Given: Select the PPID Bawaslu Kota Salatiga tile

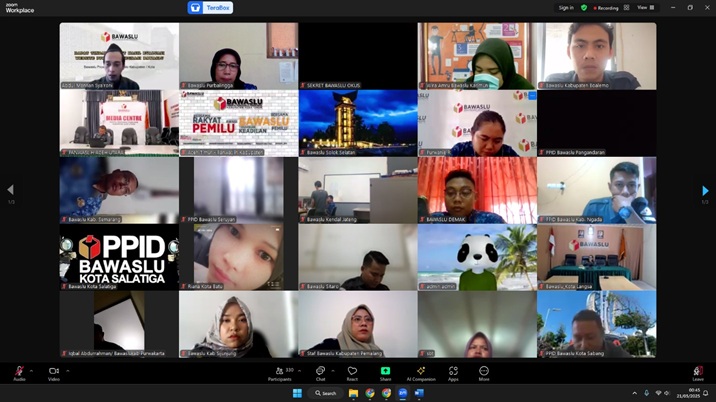Looking at the screenshot, I should point(119,257).
